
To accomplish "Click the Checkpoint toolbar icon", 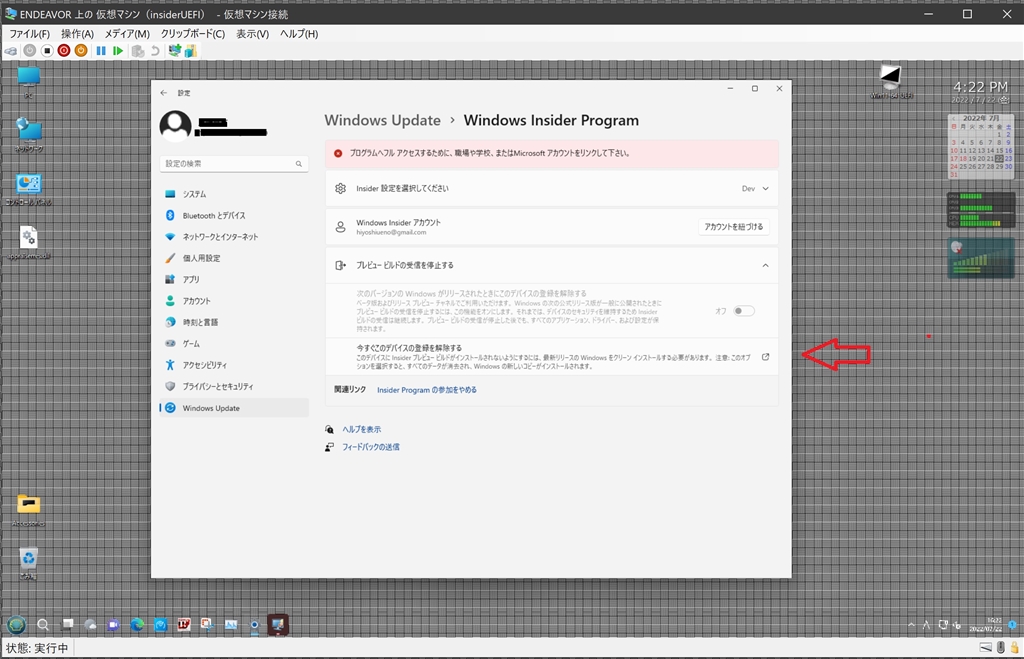I will coord(138,51).
